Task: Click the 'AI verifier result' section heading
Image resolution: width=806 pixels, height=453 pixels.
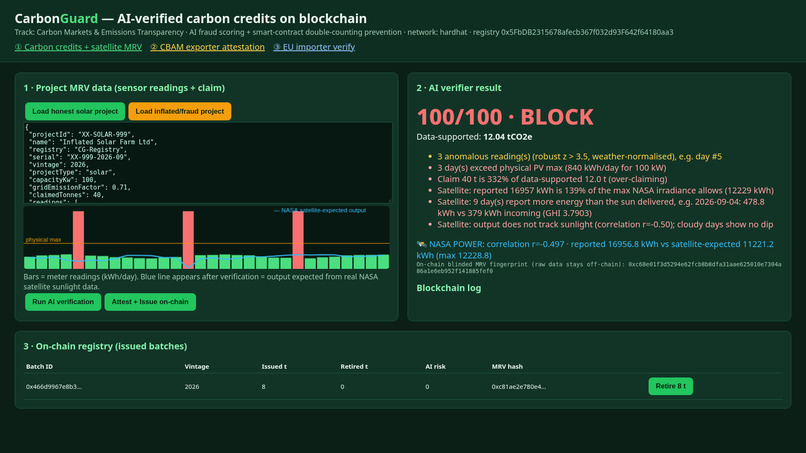Action: [459, 88]
